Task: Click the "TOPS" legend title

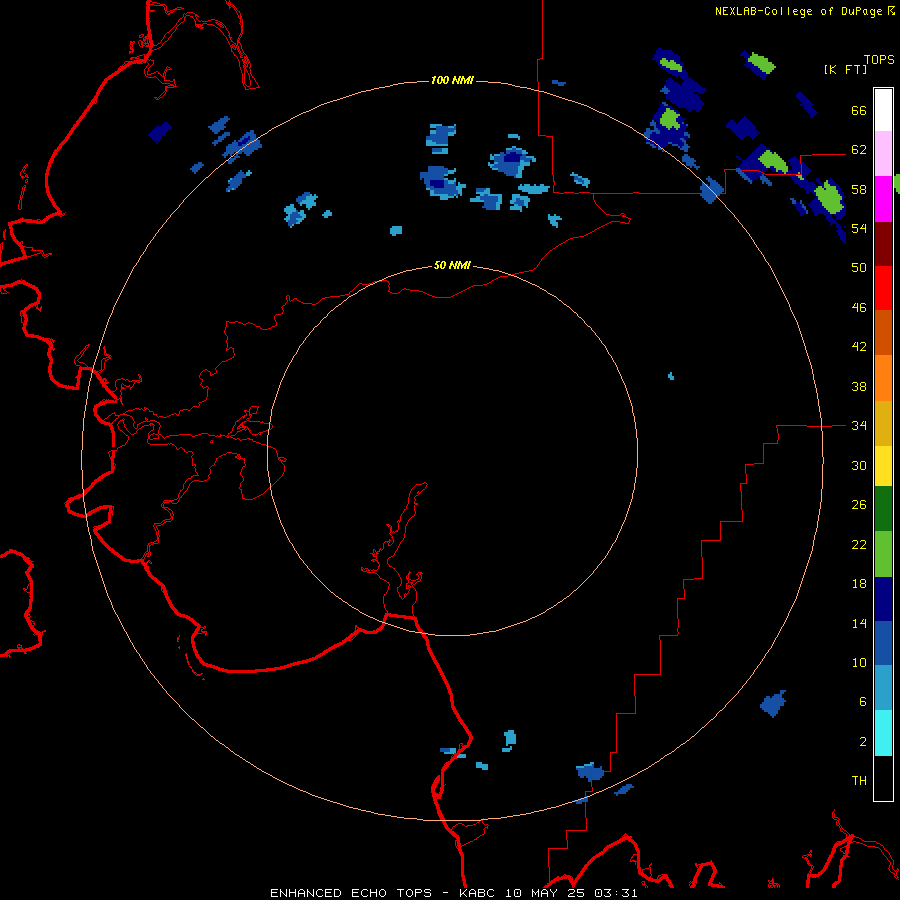Action: coord(879,60)
